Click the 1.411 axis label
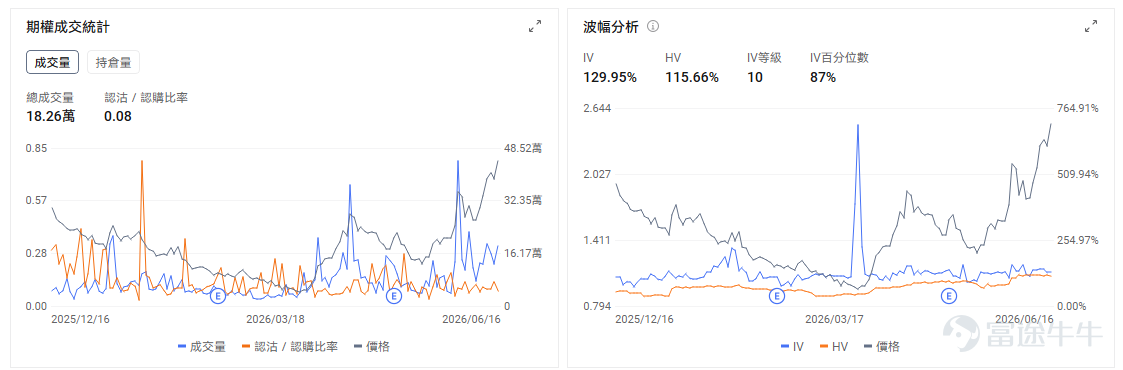Viewport: 1123px width, 370px height. point(597,240)
